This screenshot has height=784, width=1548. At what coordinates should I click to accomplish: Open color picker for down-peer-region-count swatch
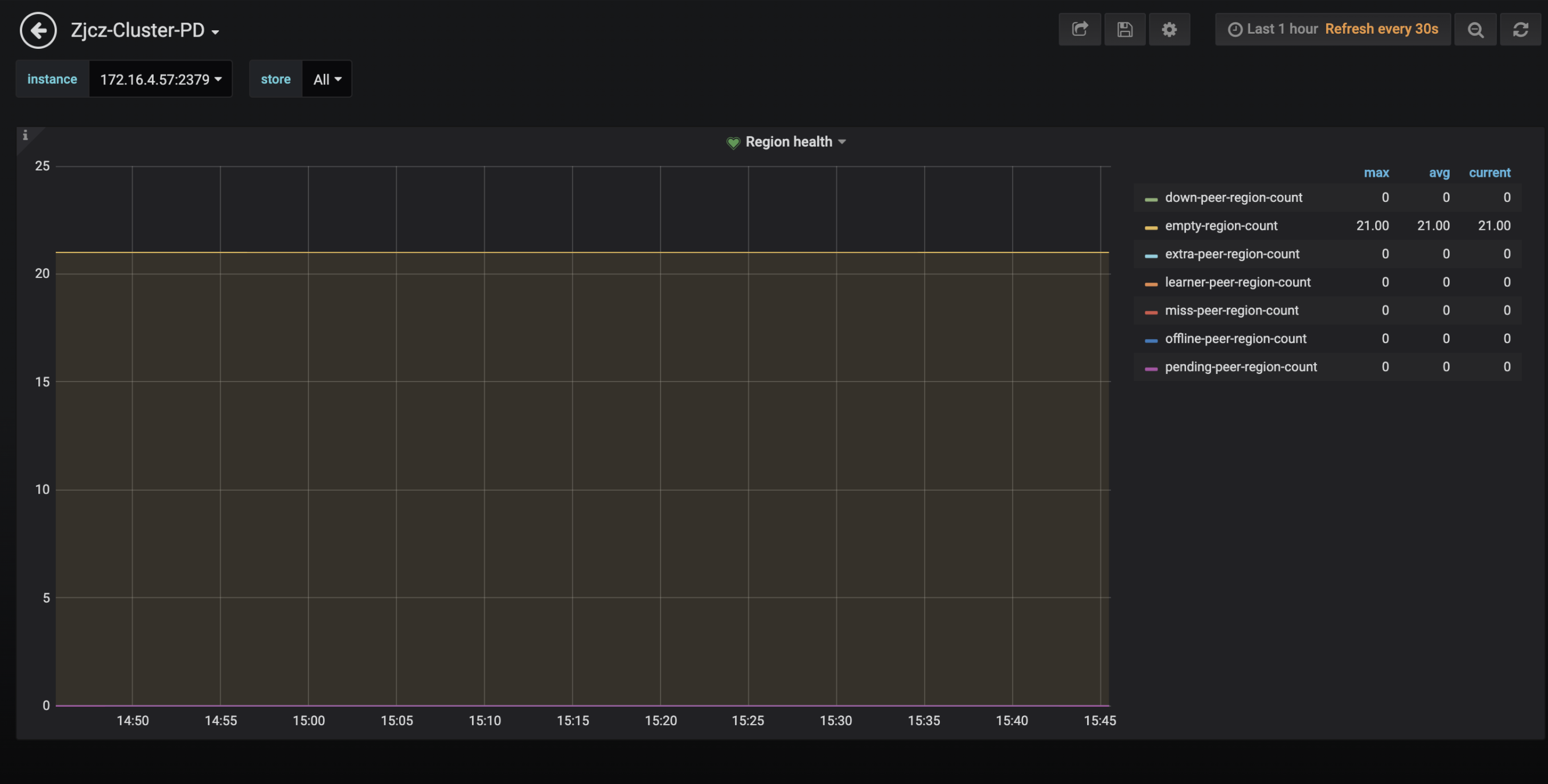pyautogui.click(x=1151, y=199)
